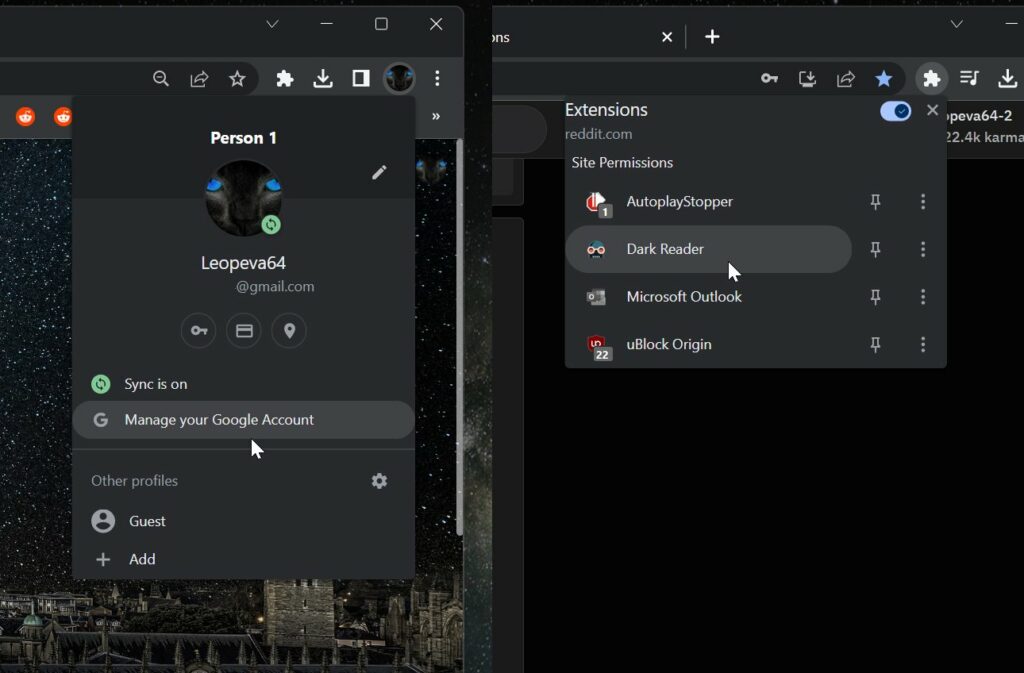Viewport: 1024px width, 673px height.
Task: Open addresses icon in profile menu
Action: pos(288,330)
